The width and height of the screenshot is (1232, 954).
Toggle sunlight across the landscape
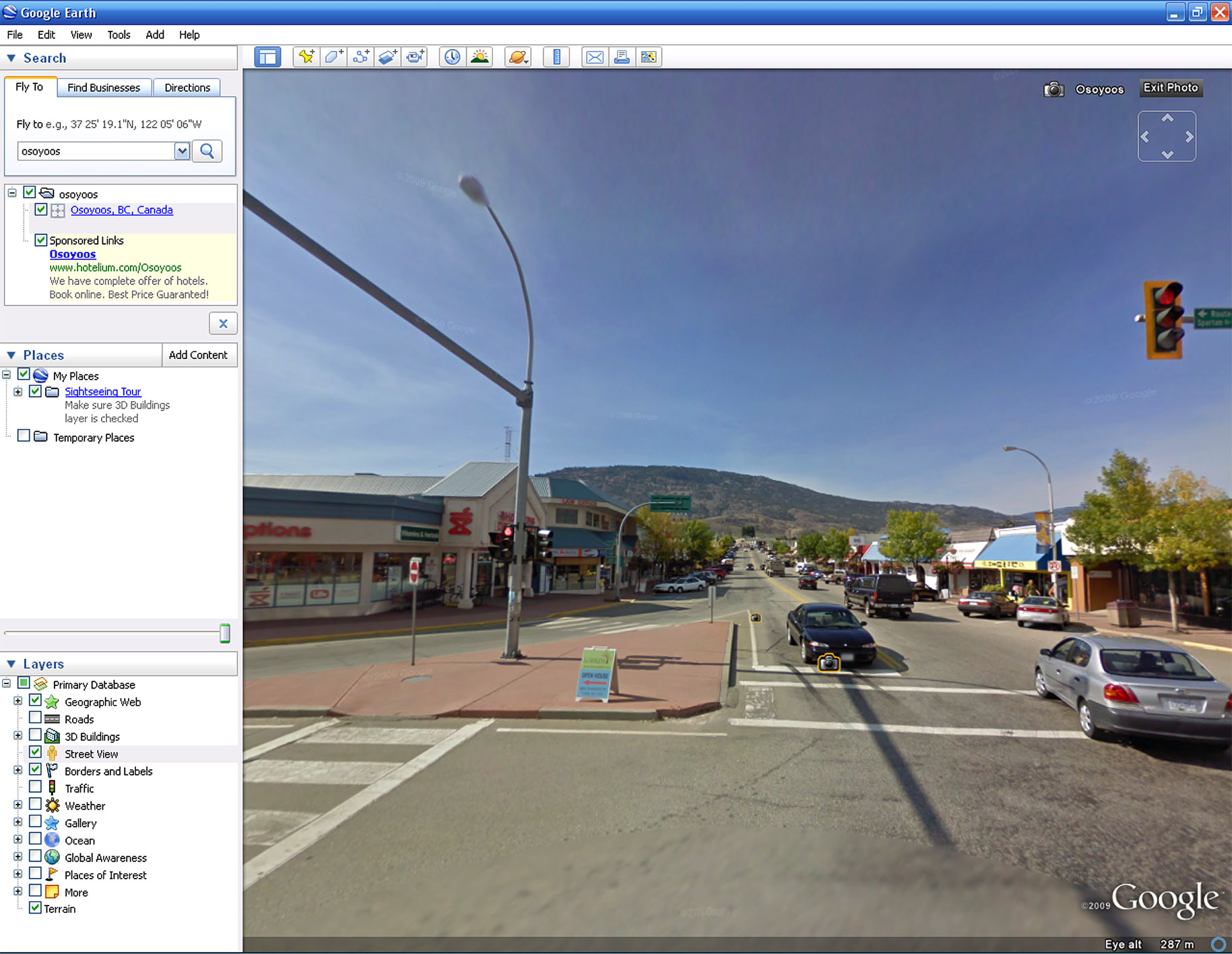pyautogui.click(x=480, y=57)
